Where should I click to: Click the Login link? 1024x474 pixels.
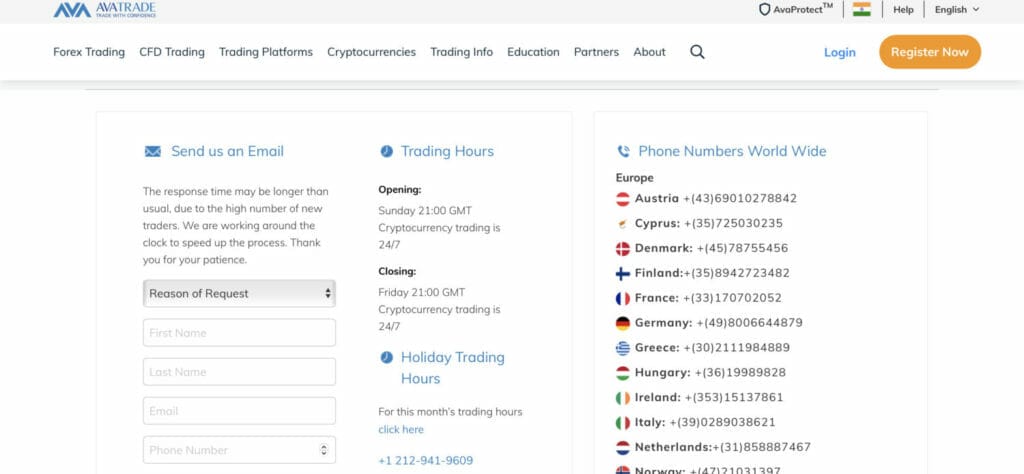tap(840, 52)
